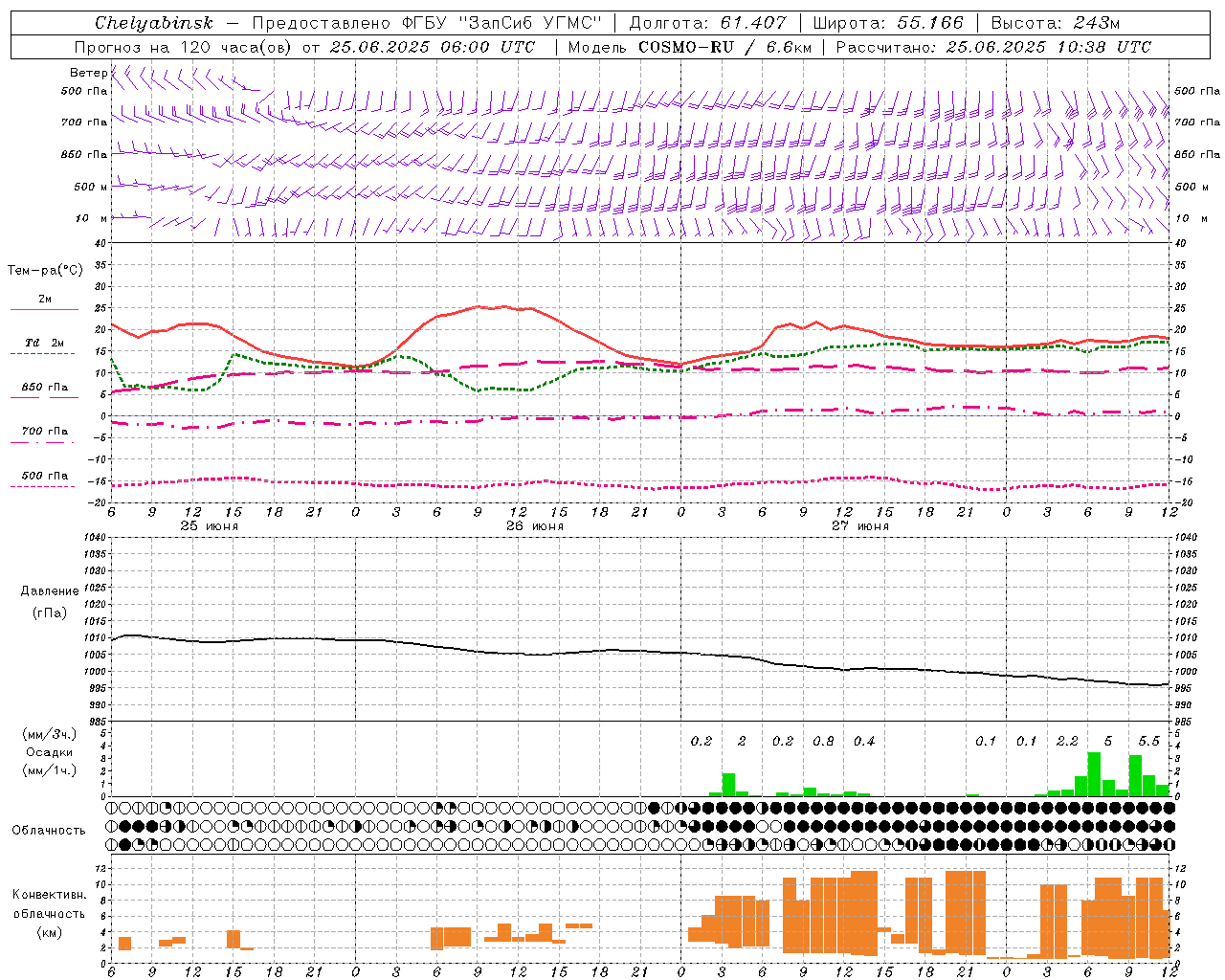Image resolution: width=1225 pixels, height=980 pixels.
Task: Click the Chelyabinsk station title
Action: point(154,23)
